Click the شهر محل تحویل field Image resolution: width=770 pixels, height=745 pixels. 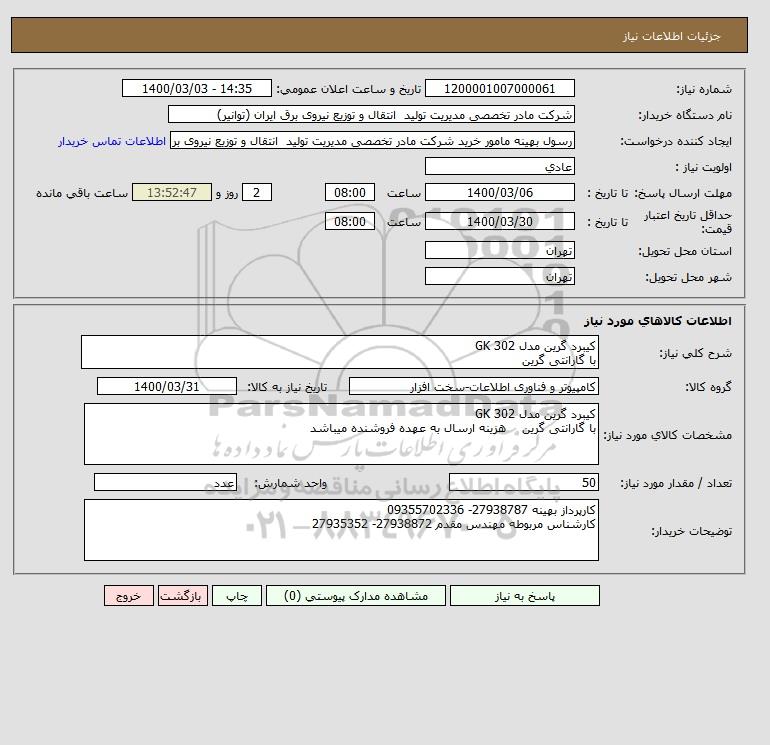coord(499,276)
